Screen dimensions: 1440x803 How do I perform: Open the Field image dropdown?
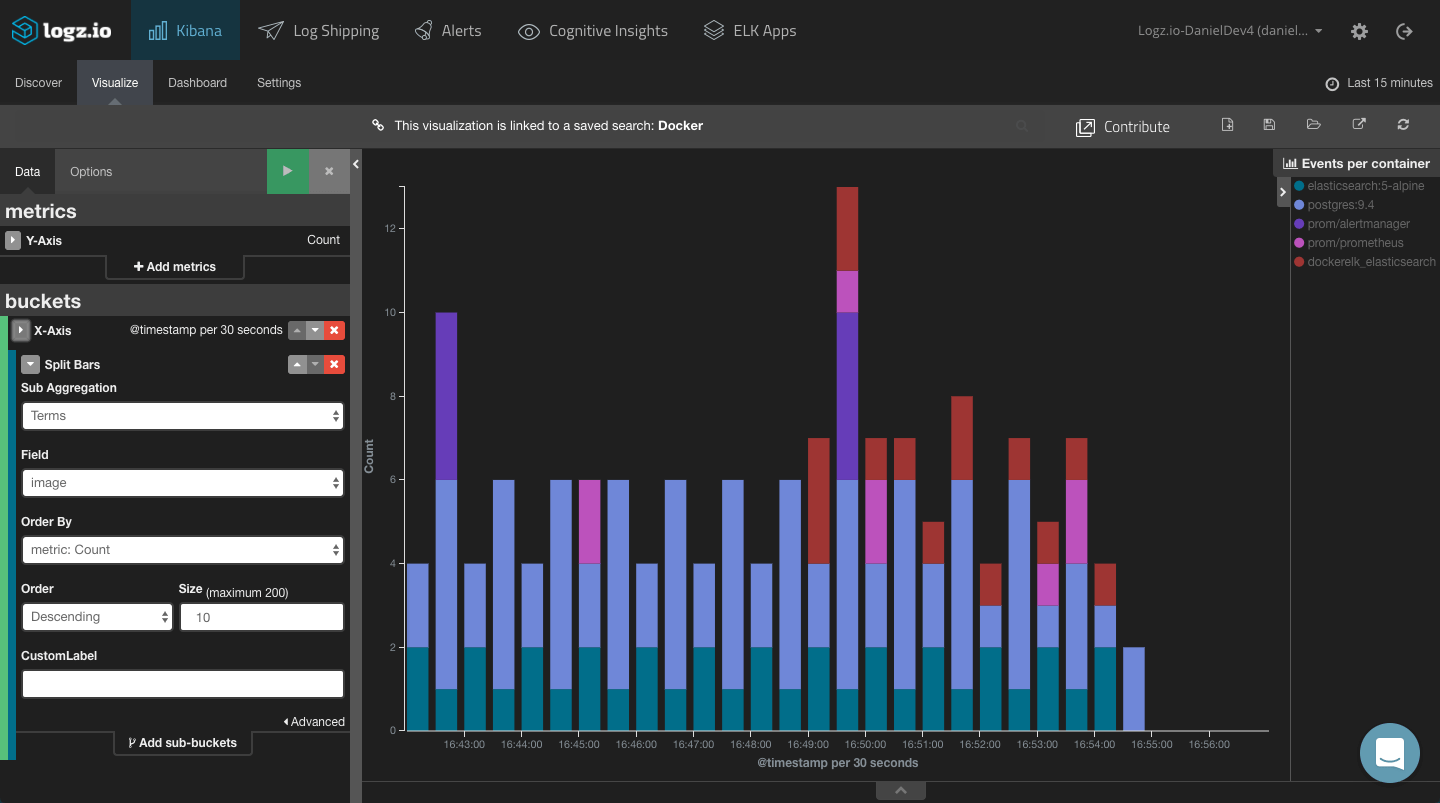[182, 483]
